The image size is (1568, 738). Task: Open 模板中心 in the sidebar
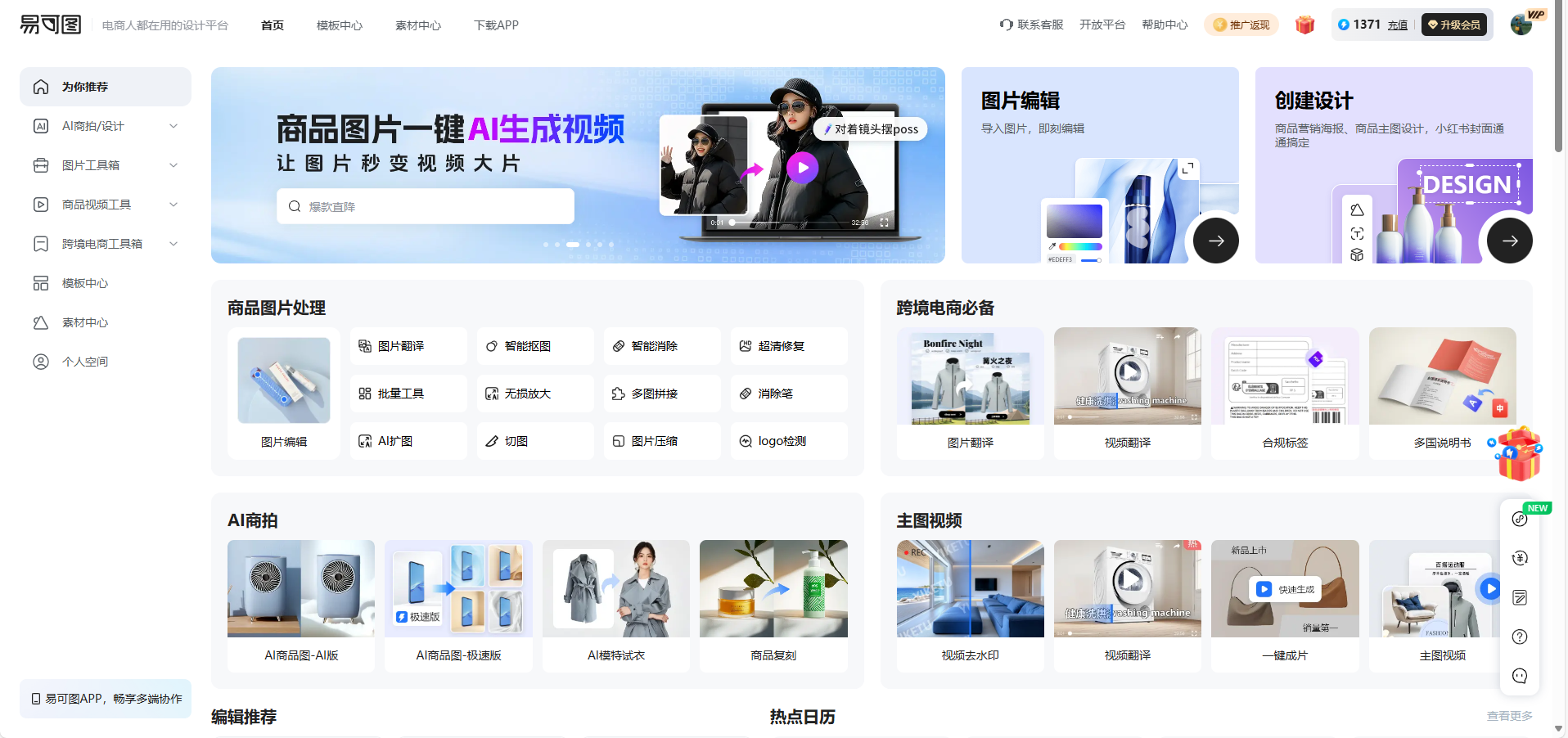[x=106, y=283]
